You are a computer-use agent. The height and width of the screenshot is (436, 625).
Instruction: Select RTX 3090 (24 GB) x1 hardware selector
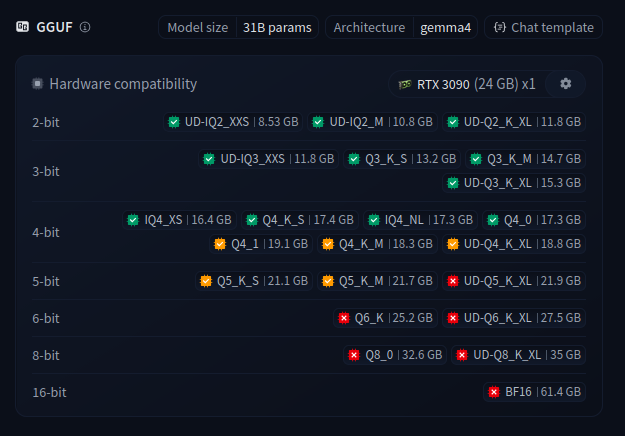(468, 84)
